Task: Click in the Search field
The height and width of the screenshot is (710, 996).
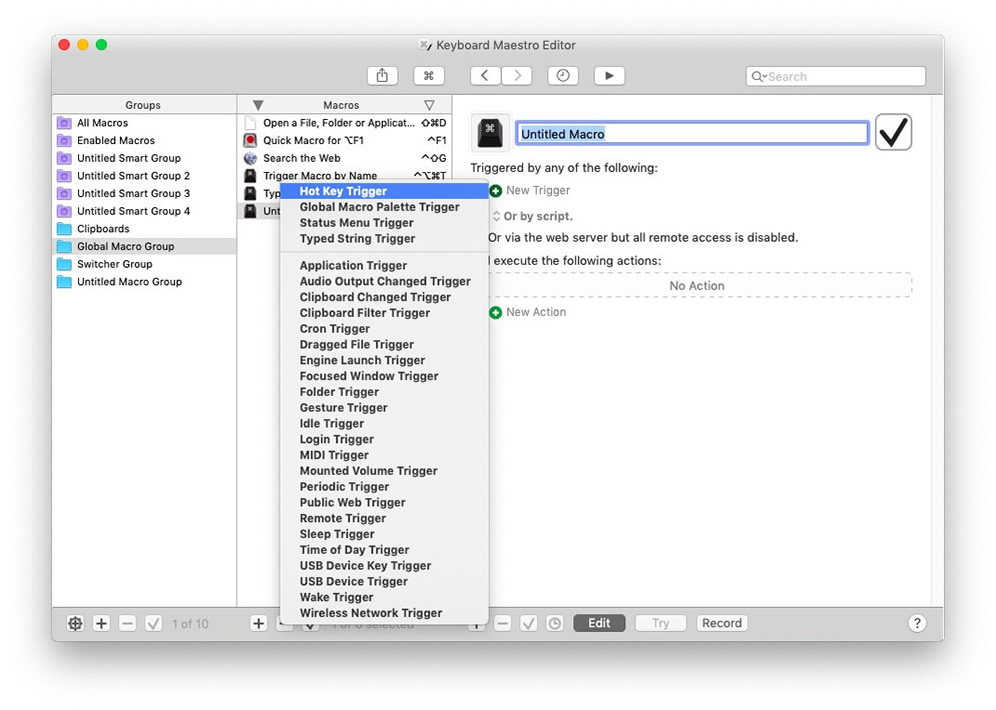Action: click(x=835, y=76)
